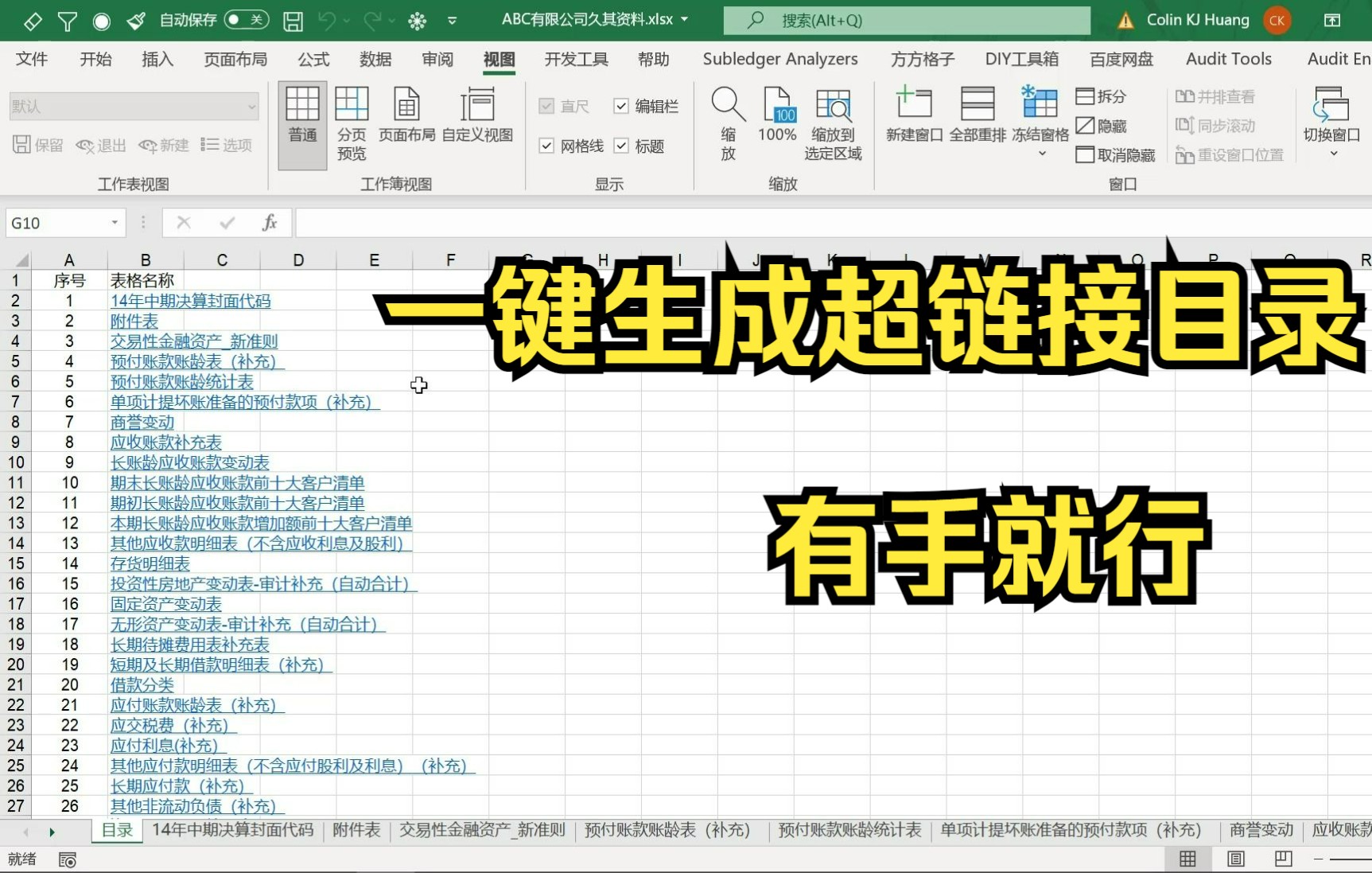Expand the Switch Windows (切换窗口) dropdown
The image size is (1372, 873).
tap(1334, 154)
